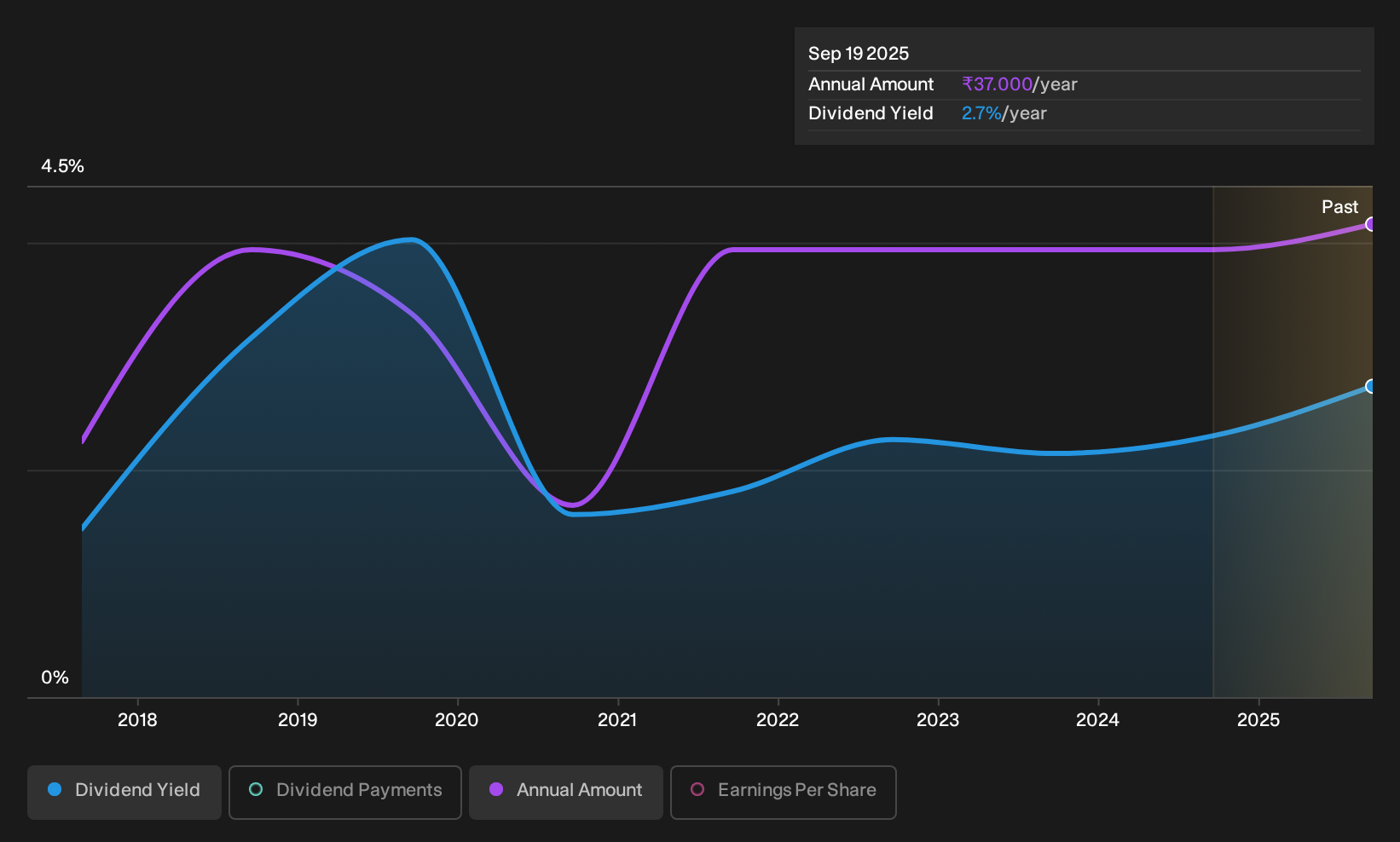1400x842 pixels.
Task: Click the Sep 19 2025 tooltip date
Action: tap(859, 54)
